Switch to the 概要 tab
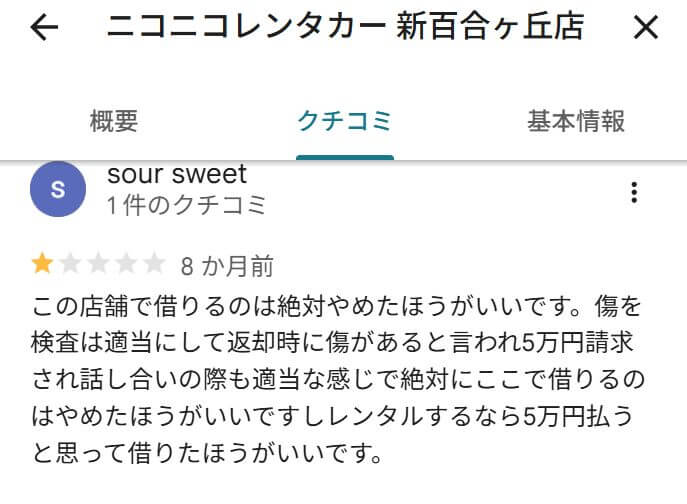687x504 pixels. point(114,122)
